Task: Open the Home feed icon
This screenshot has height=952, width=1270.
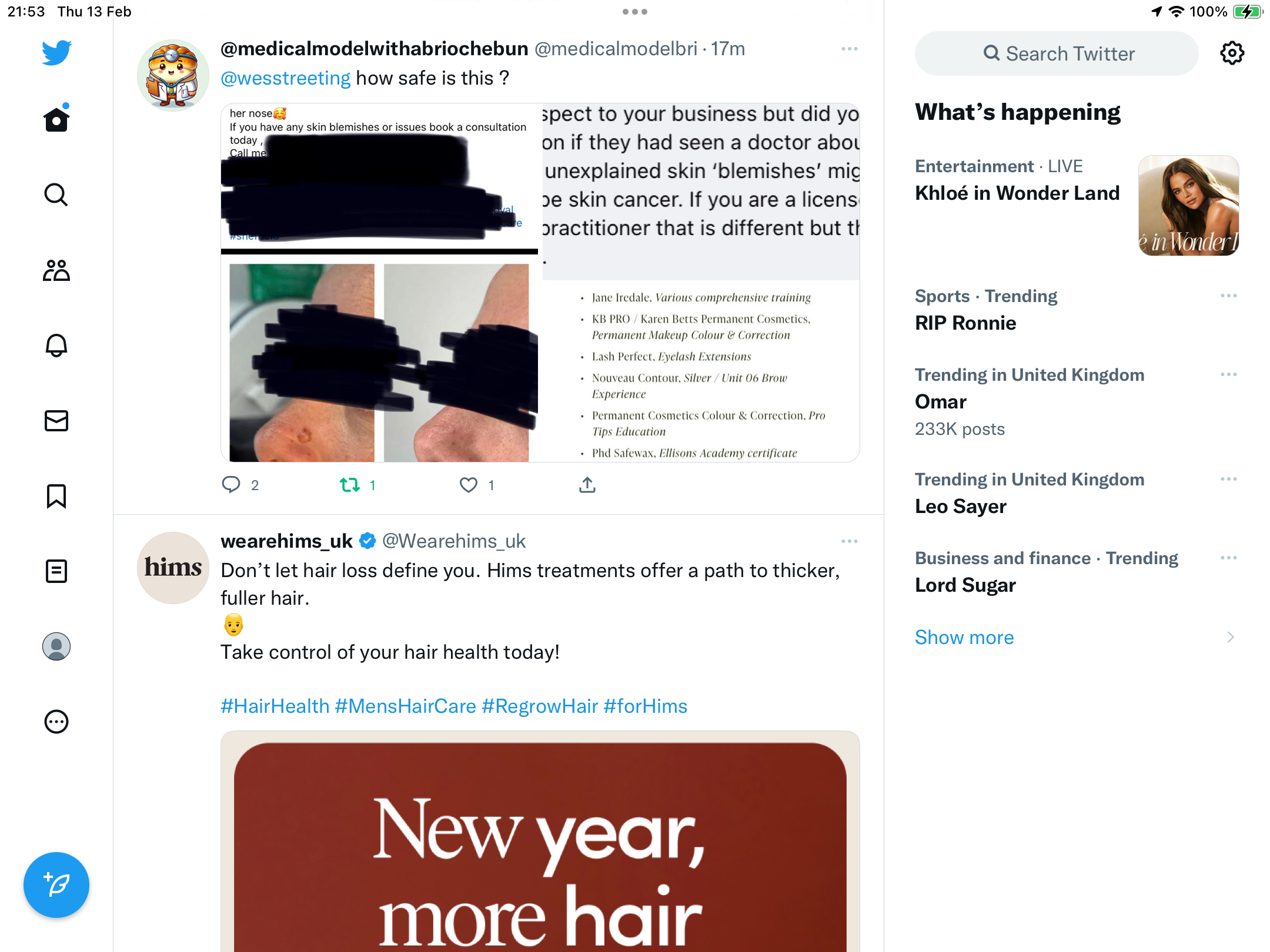Action: 56,119
